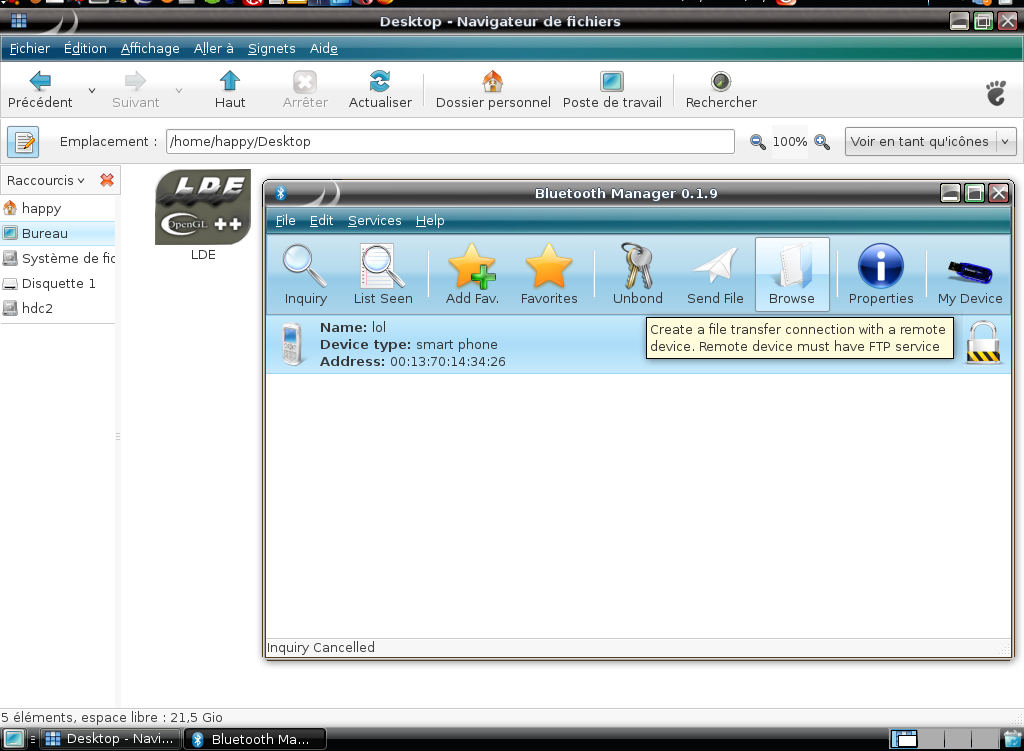Select the smart phone device named lol
The image size is (1024, 751).
pos(638,344)
